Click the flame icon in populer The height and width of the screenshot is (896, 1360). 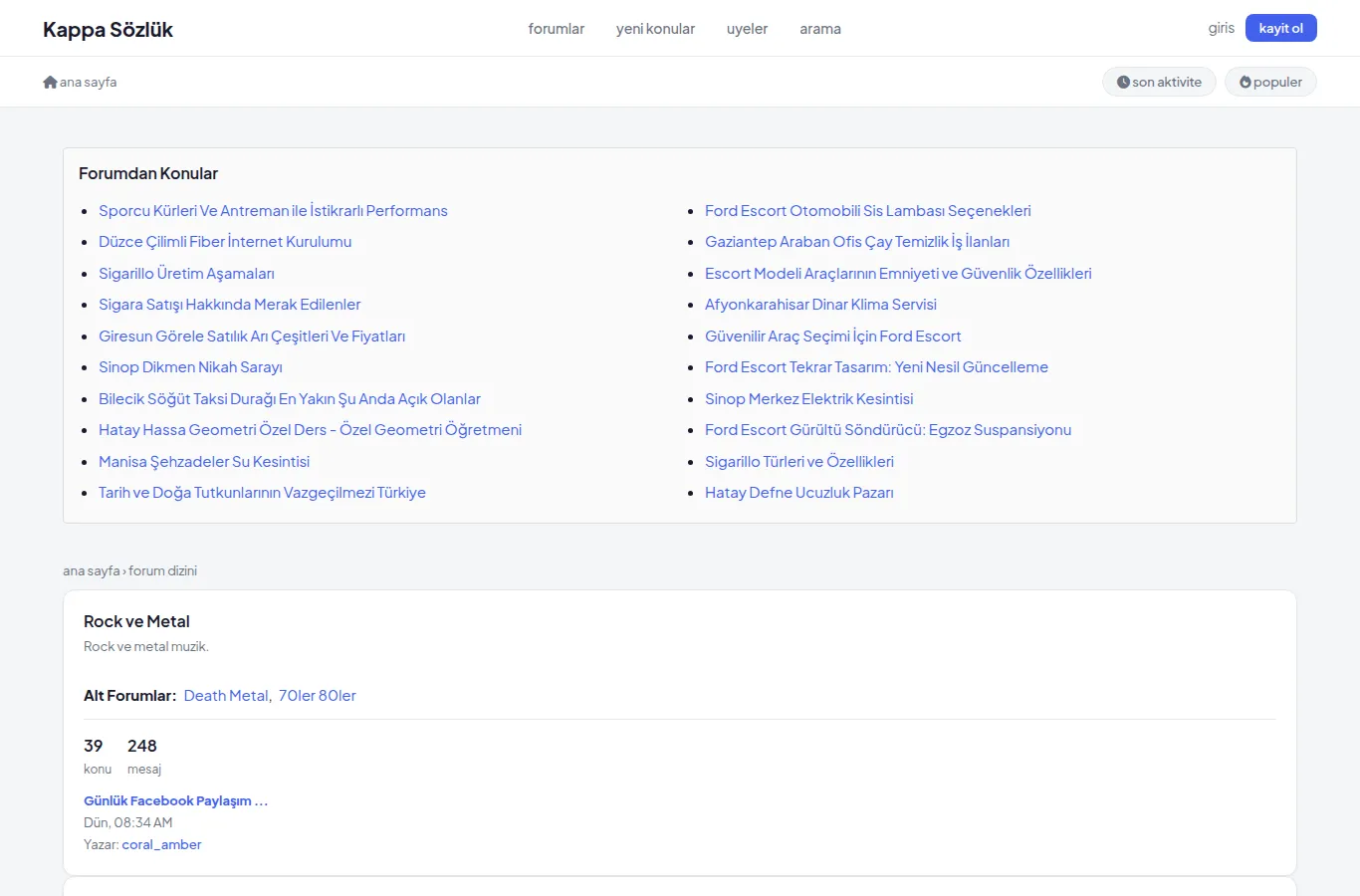[x=1245, y=82]
